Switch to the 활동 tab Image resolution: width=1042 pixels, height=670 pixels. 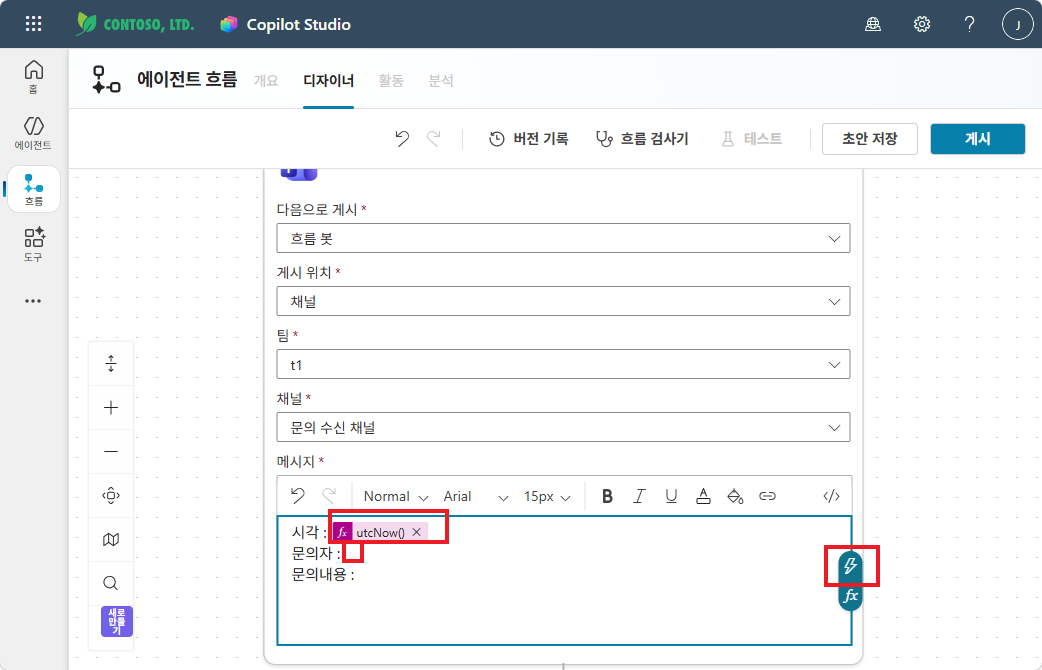coord(391,80)
